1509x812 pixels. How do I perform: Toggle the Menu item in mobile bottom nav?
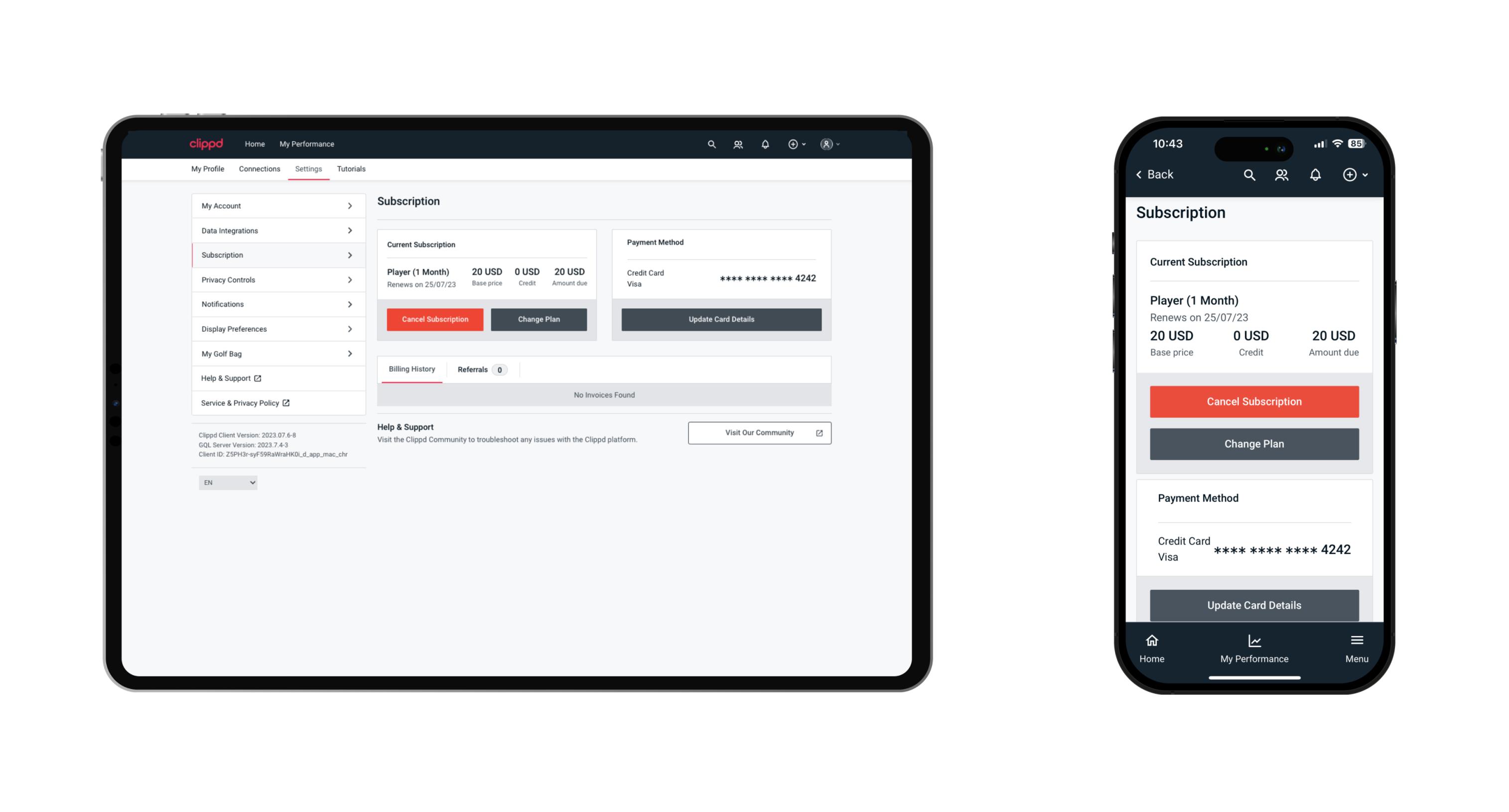(1357, 648)
